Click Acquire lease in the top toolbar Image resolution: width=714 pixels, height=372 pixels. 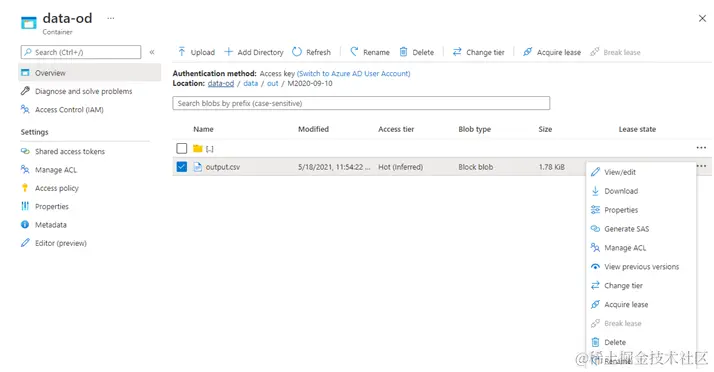(552, 52)
